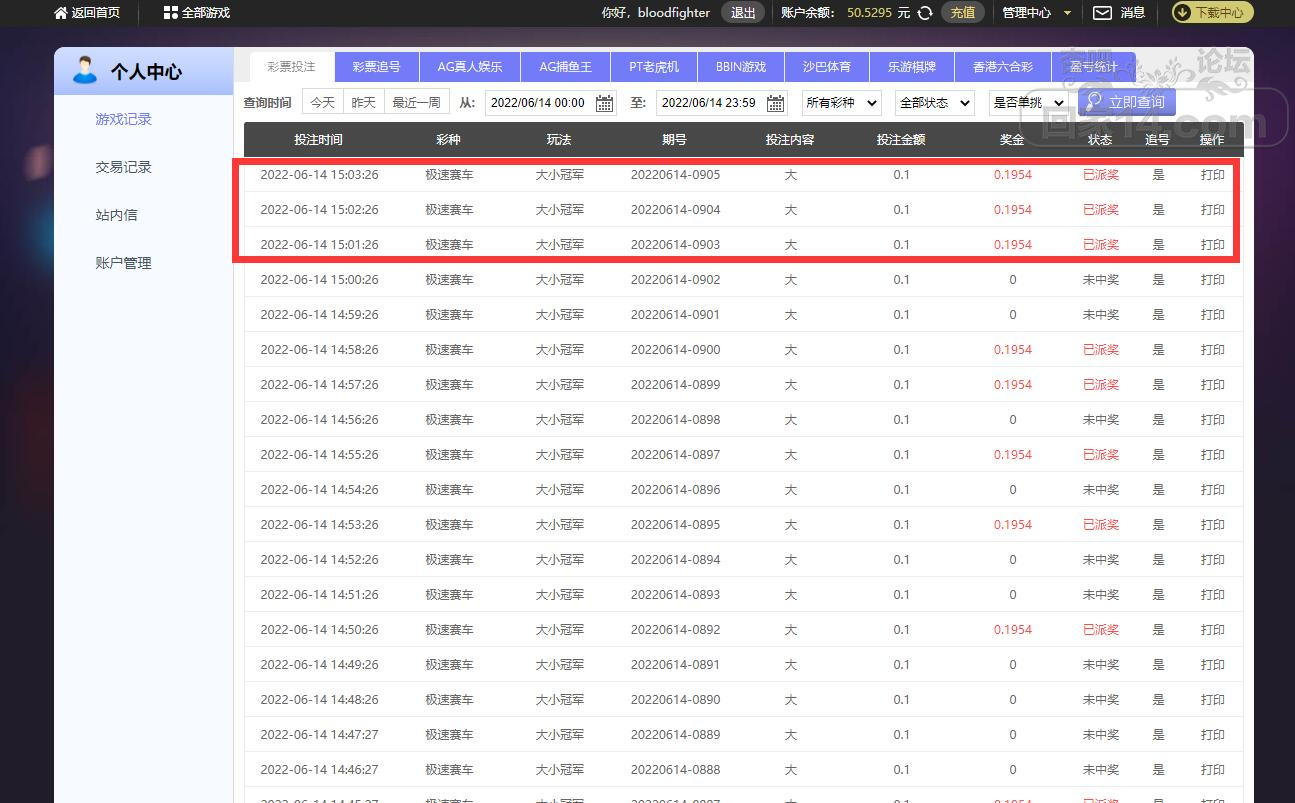Image resolution: width=1295 pixels, height=803 pixels.
Task: Click the personal center user avatar icon
Action: coord(85,71)
